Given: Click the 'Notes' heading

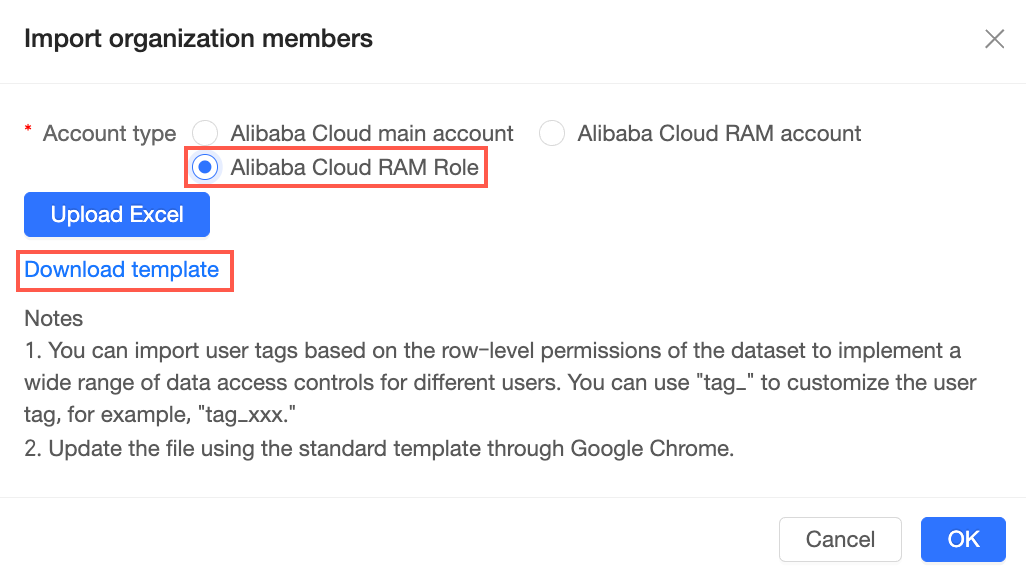Looking at the screenshot, I should (x=54, y=319).
